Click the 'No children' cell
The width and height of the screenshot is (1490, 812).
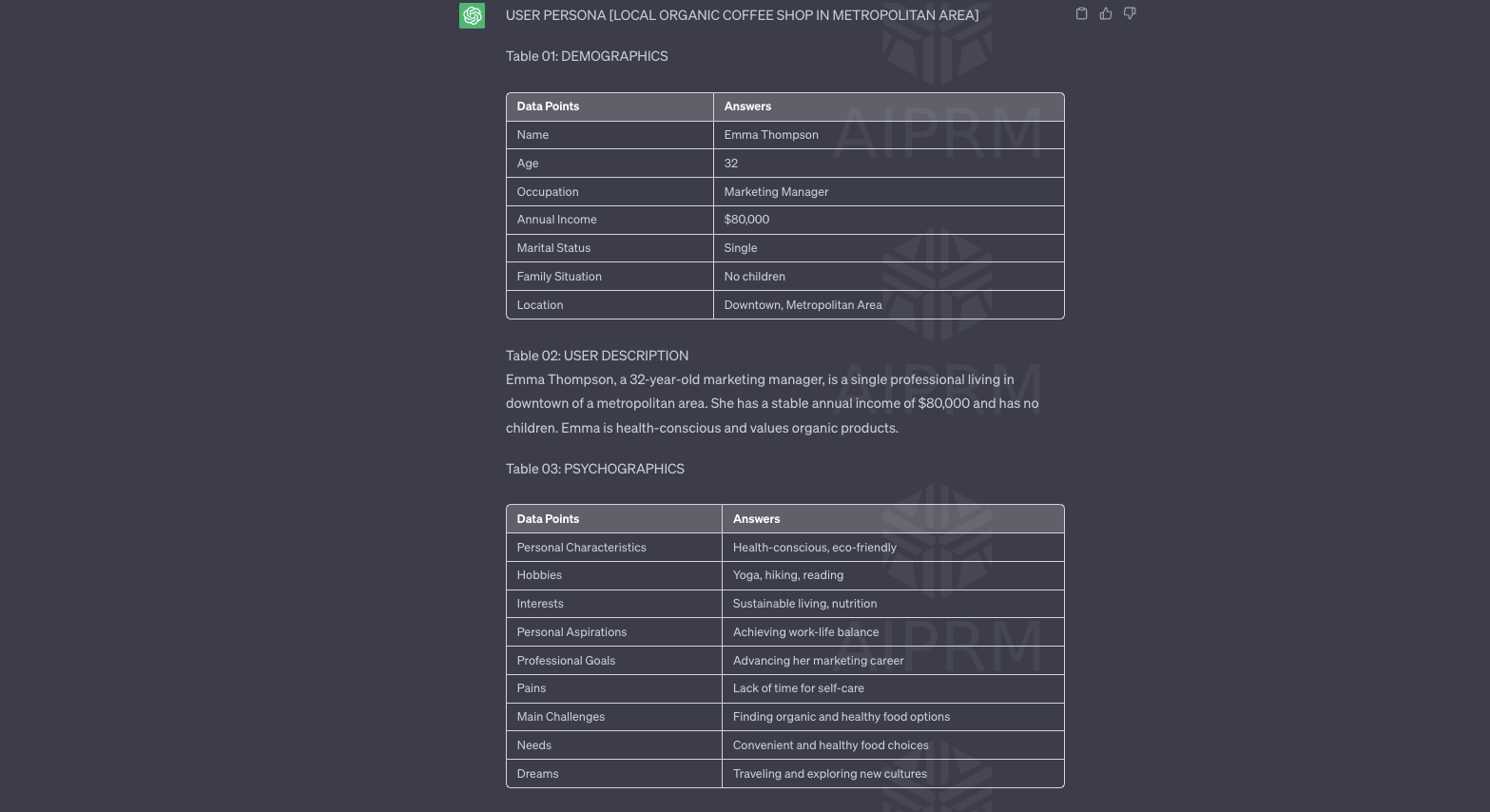point(888,277)
